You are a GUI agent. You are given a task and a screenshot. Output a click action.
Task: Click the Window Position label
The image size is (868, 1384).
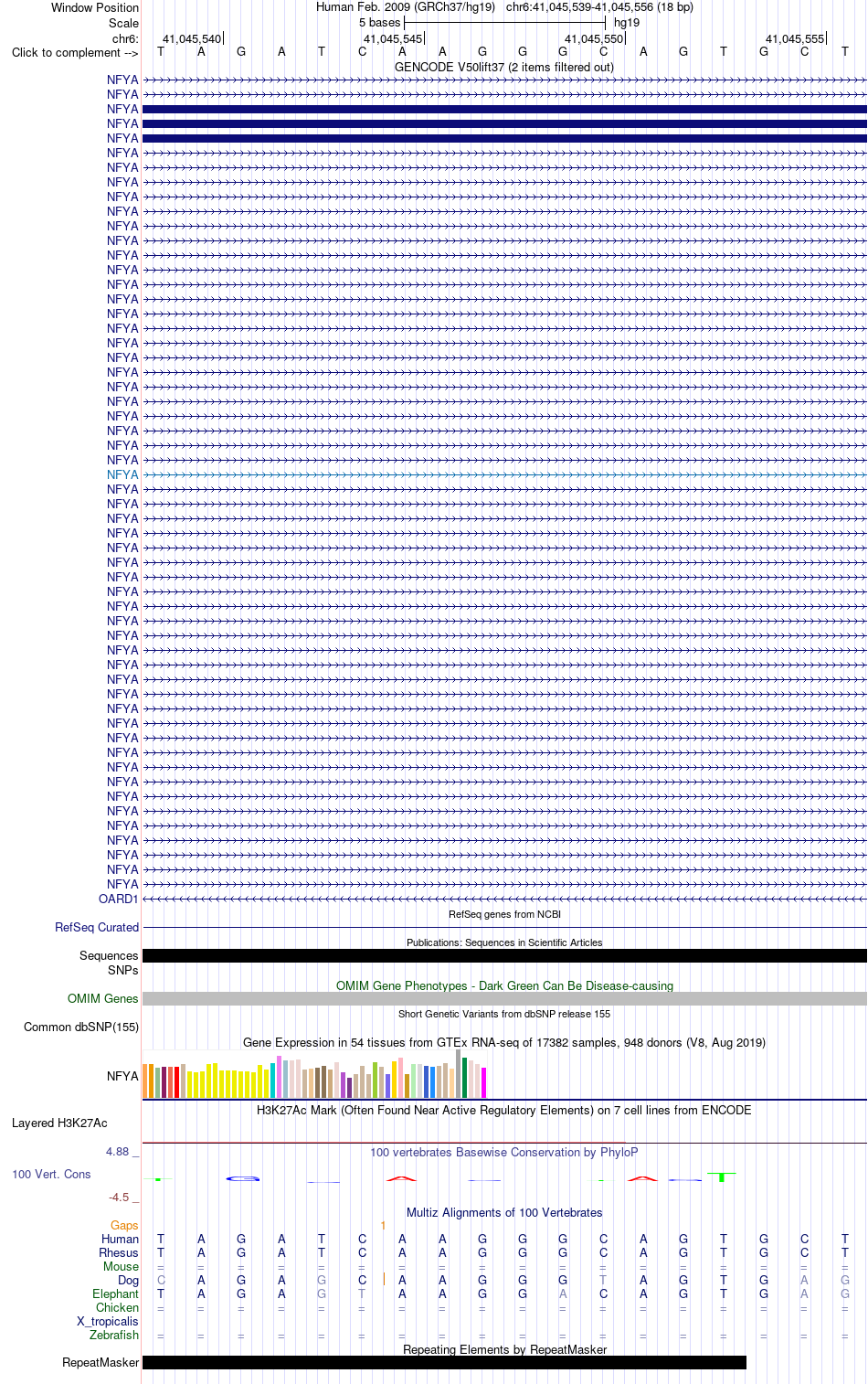(95, 7)
